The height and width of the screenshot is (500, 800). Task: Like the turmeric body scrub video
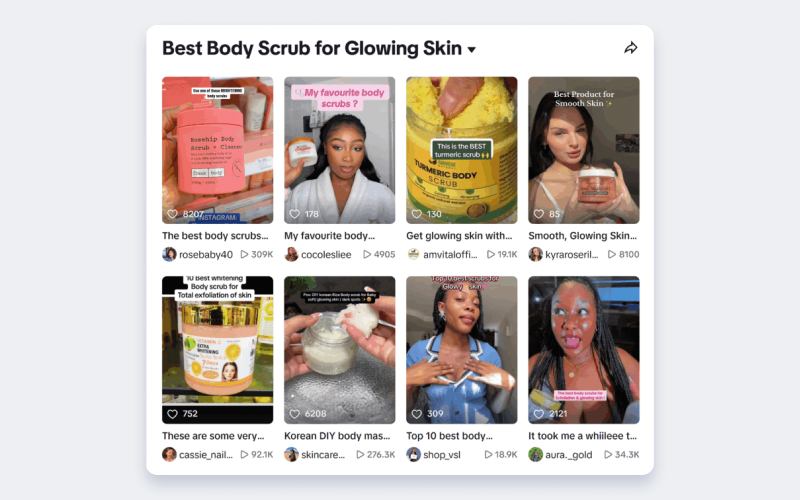[416, 214]
